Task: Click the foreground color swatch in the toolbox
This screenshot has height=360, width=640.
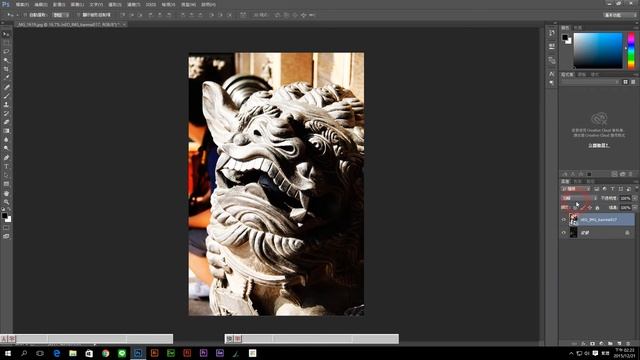Action: tap(4, 216)
